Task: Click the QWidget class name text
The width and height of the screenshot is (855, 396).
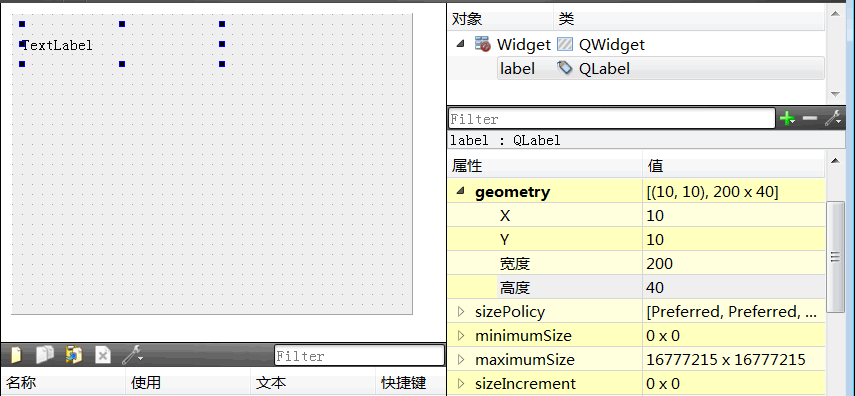Action: (x=612, y=45)
